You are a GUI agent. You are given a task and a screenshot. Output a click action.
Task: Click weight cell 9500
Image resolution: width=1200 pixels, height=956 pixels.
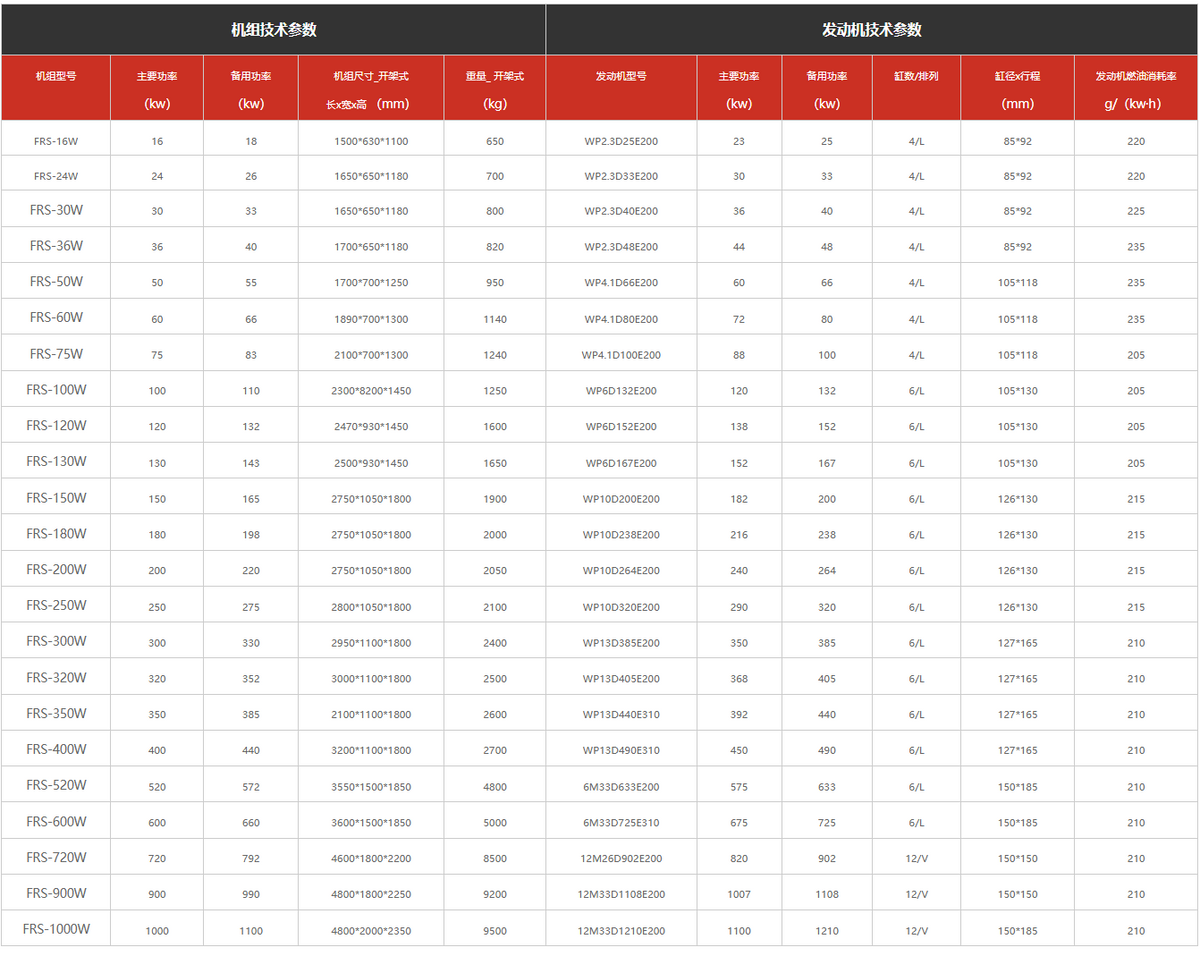click(x=495, y=931)
